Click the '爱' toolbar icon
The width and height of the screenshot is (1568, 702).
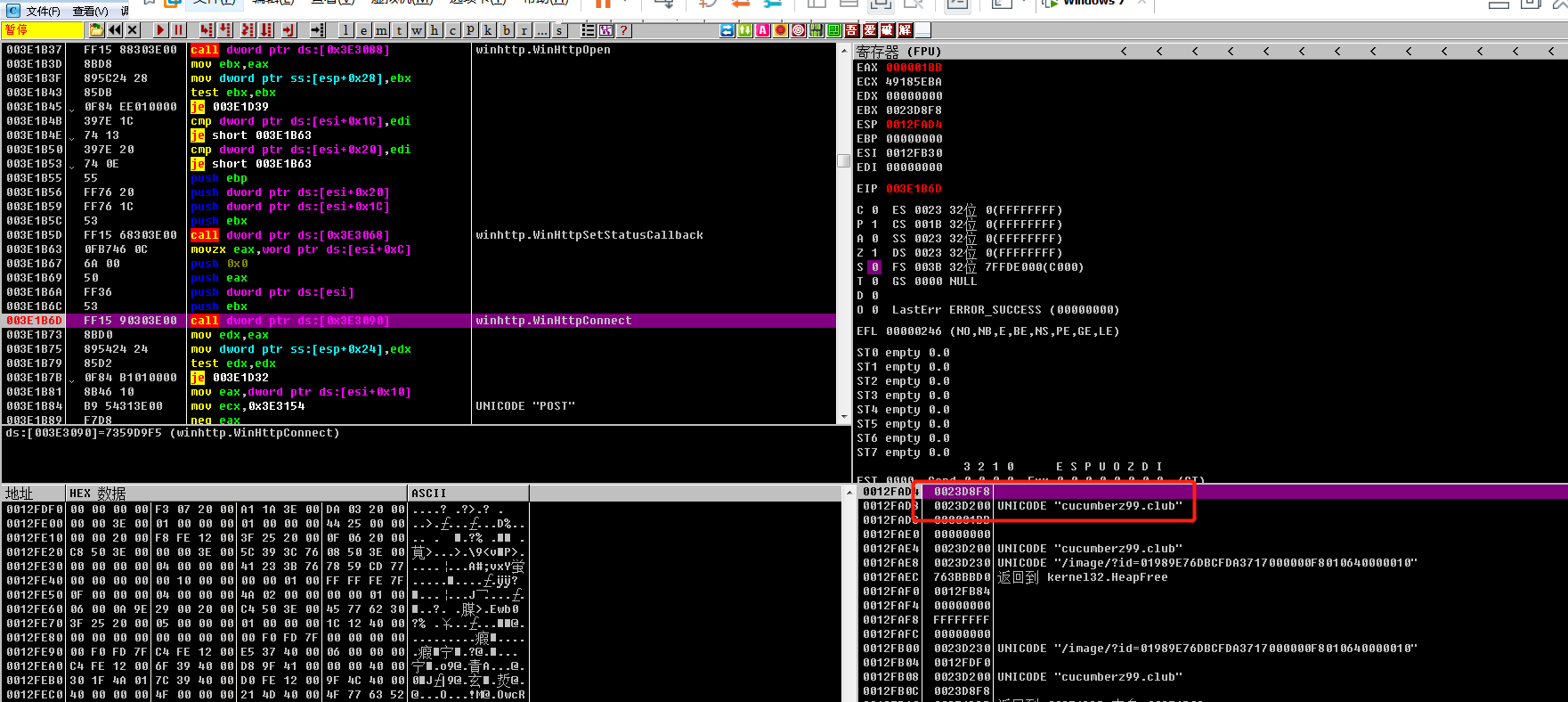[870, 30]
